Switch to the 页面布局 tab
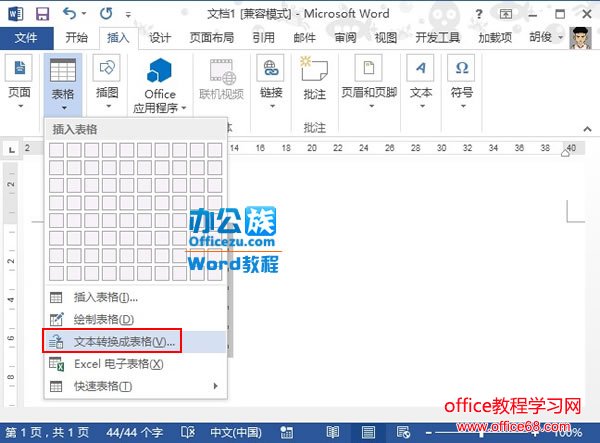The height and width of the screenshot is (443, 600). coord(212,37)
